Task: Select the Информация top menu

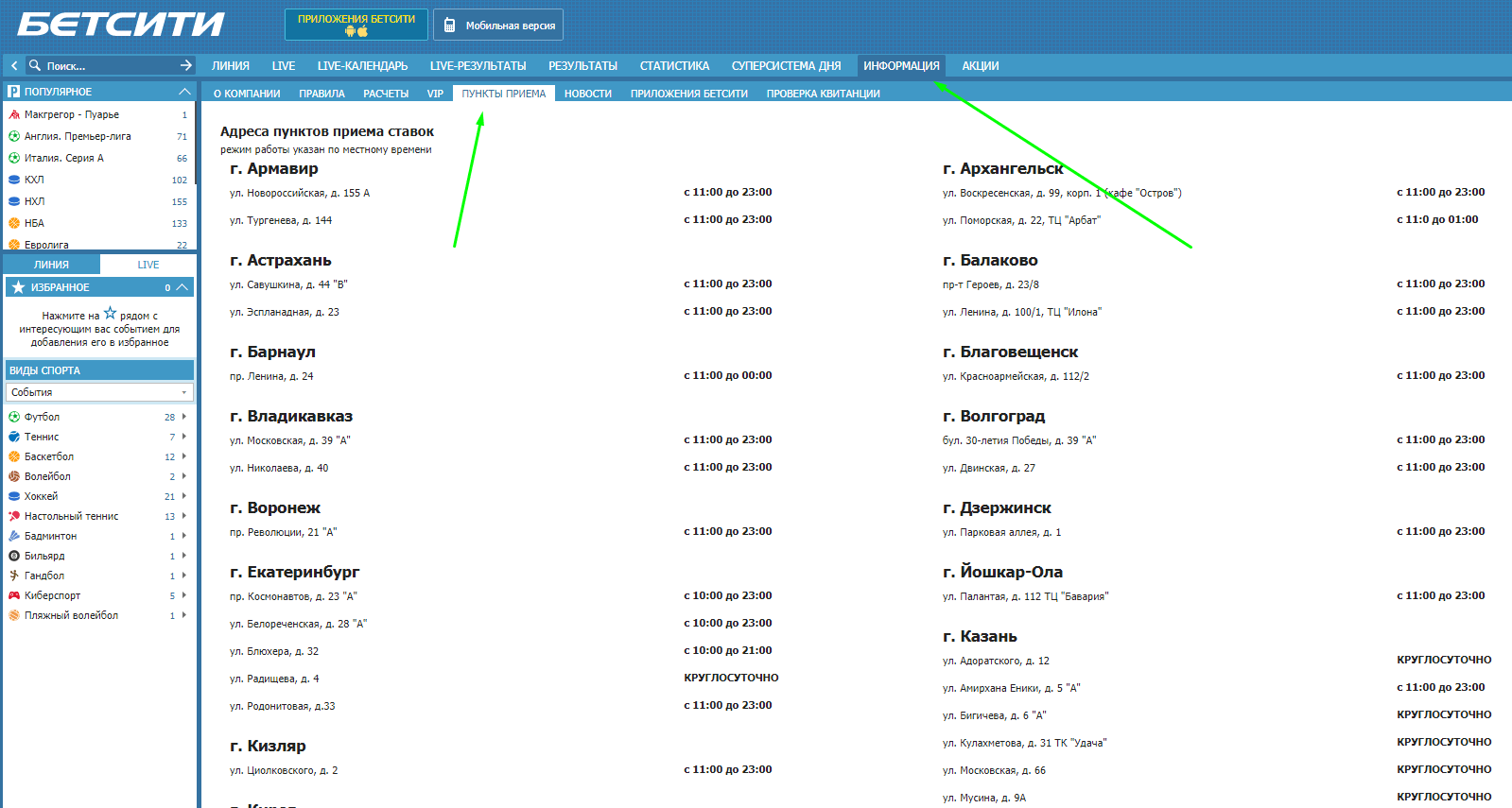Action: pyautogui.click(x=901, y=66)
